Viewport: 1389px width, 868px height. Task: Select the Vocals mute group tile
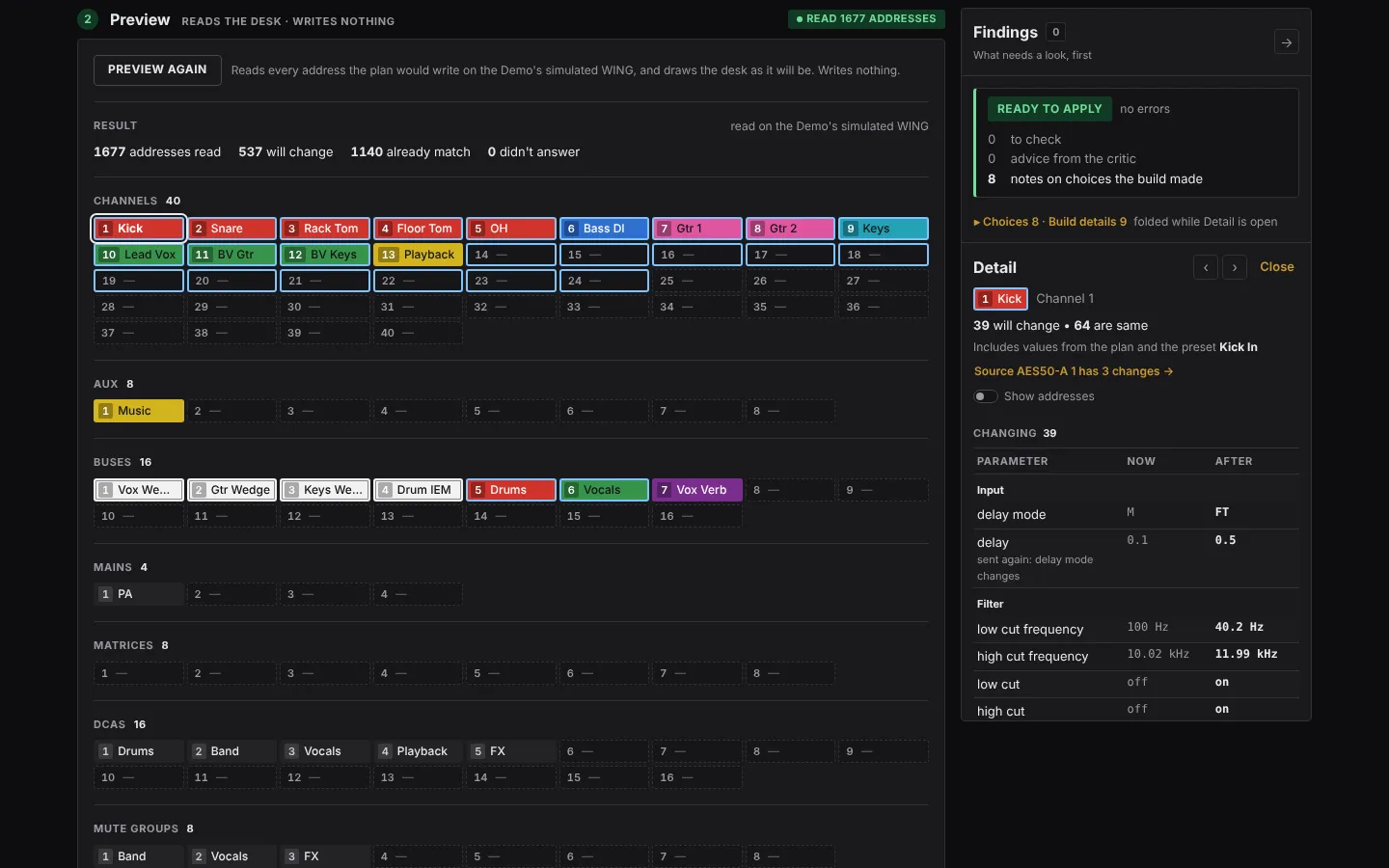click(232, 856)
